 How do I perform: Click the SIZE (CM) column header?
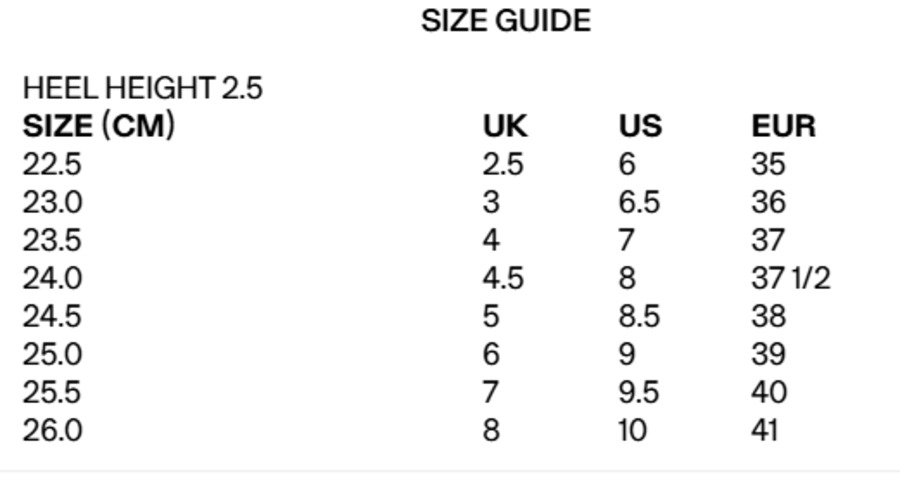(98, 126)
